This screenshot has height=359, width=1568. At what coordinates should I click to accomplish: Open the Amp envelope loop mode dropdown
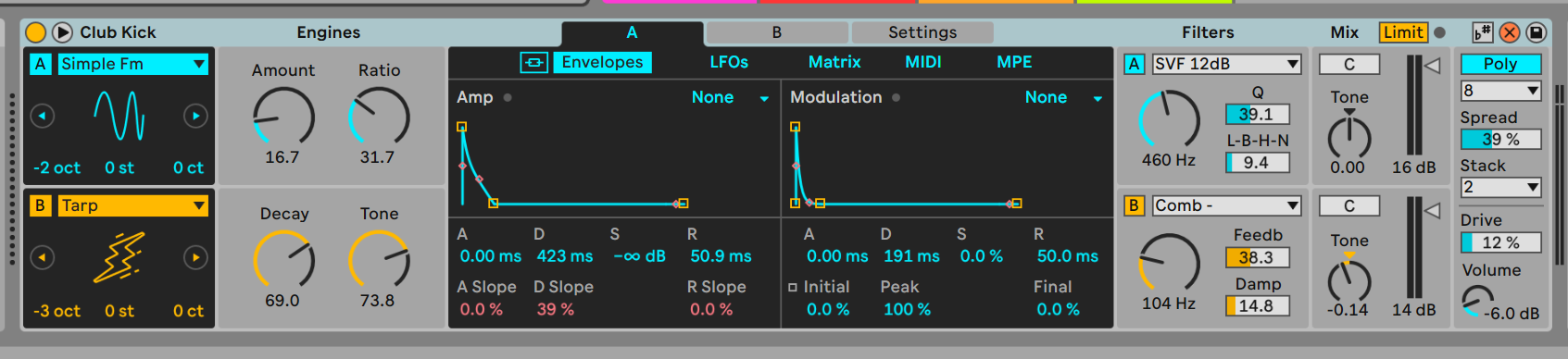(730, 97)
